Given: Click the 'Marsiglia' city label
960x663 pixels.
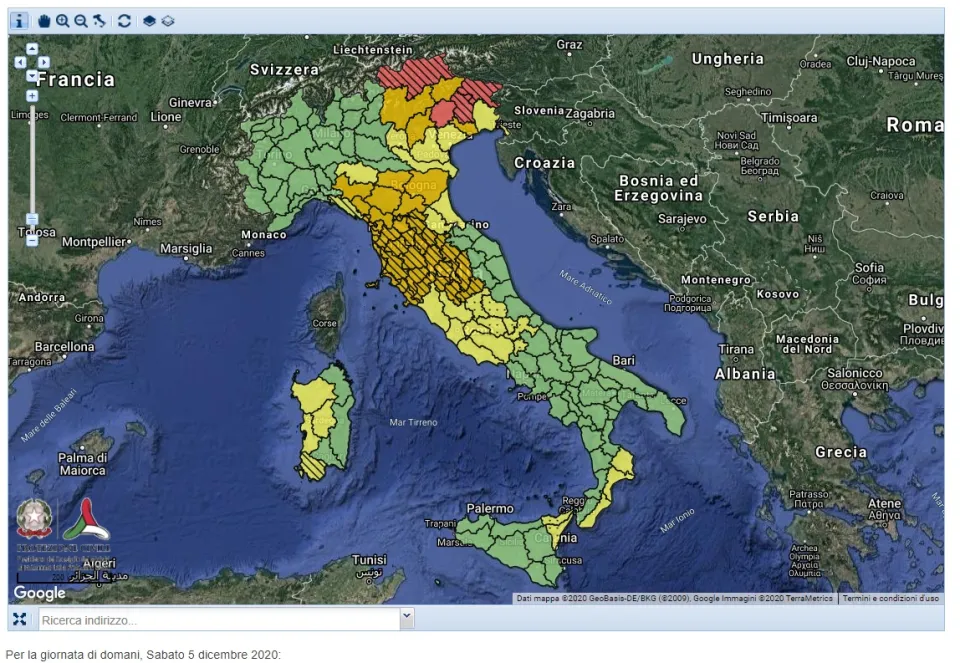Looking at the screenshot, I should (x=186, y=249).
